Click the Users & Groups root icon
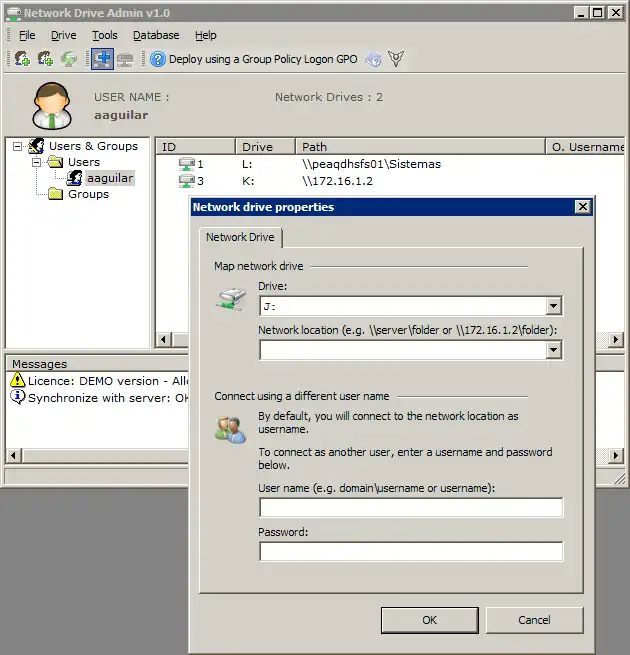The height and width of the screenshot is (655, 630). tap(36, 146)
